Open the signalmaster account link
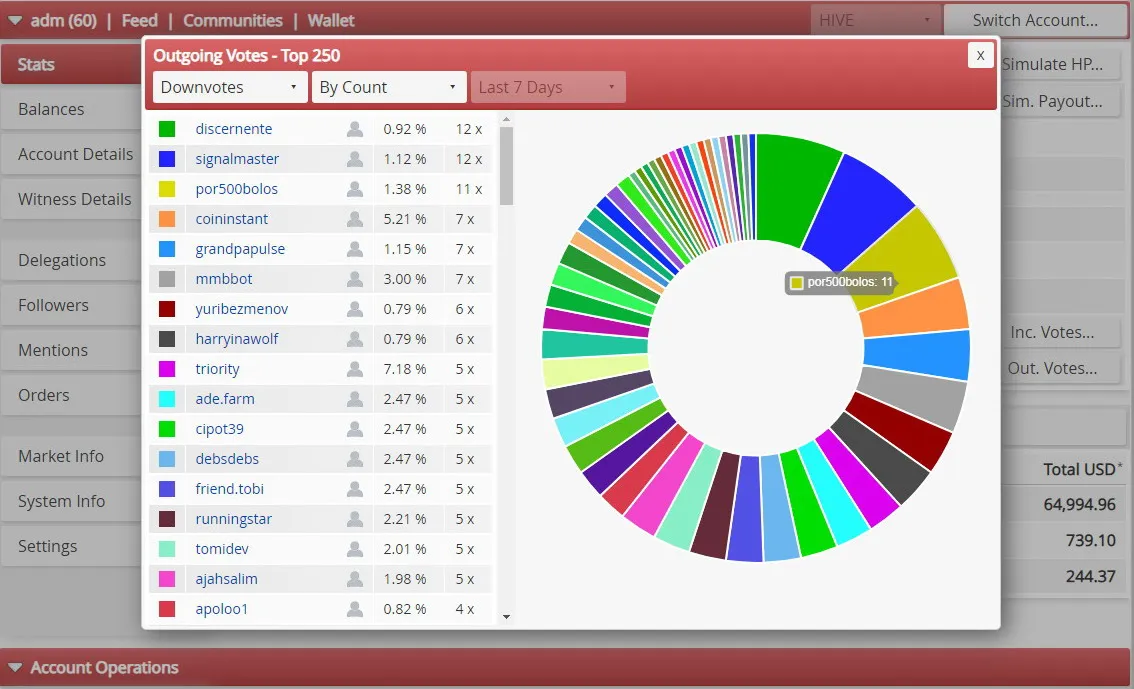 (x=236, y=158)
